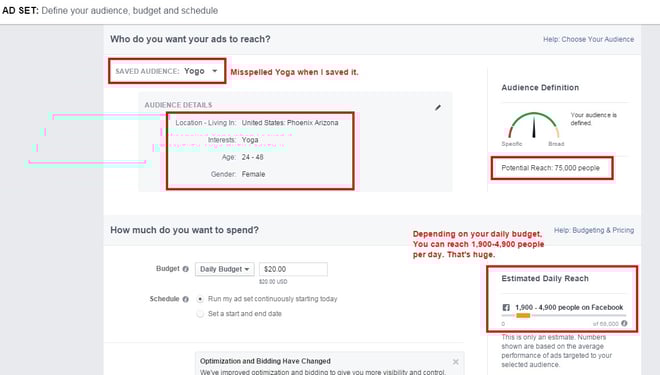This screenshot has height=375, width=660.
Task: Click 'Your audience is defined.' text
Action: pos(593,119)
